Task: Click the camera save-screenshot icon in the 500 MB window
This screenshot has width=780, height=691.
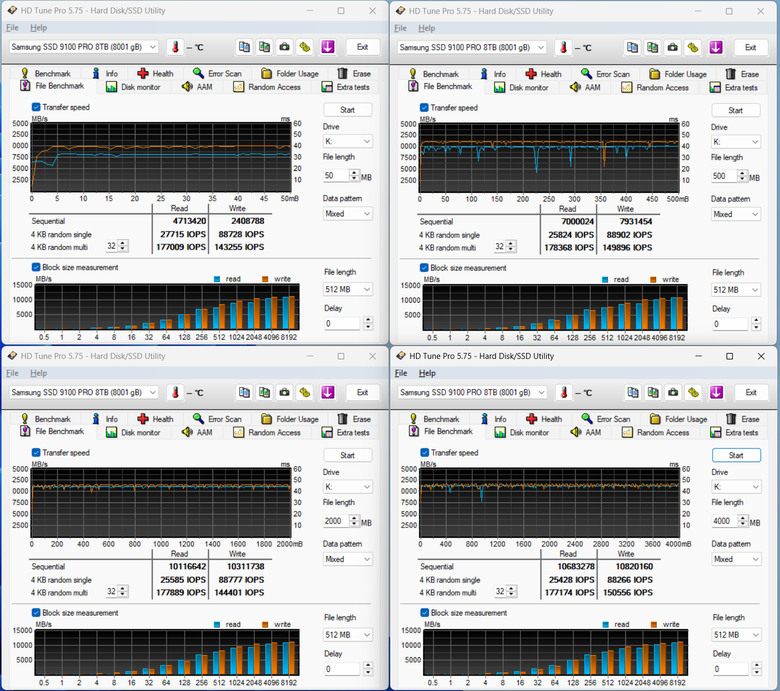Action: point(673,47)
